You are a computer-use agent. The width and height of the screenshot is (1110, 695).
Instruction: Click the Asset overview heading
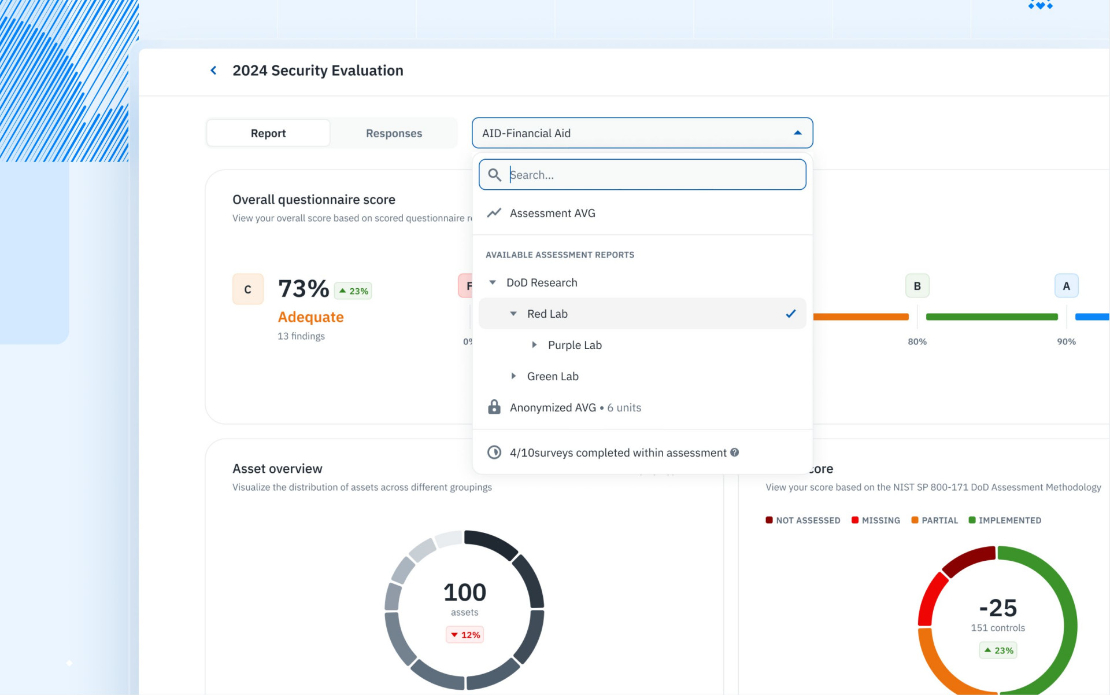(x=278, y=469)
